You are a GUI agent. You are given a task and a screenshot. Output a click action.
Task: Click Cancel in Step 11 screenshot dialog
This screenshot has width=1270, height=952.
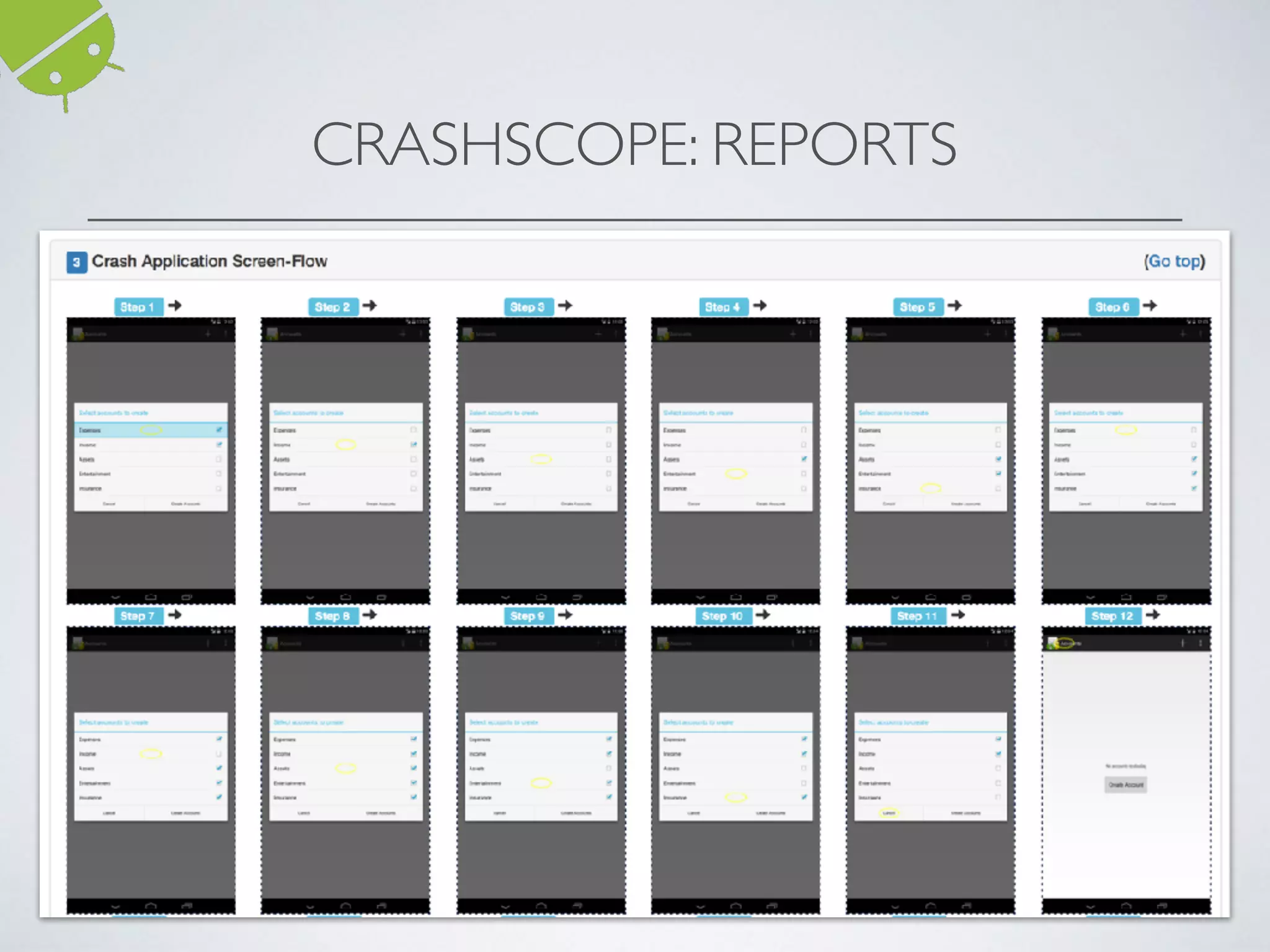889,813
